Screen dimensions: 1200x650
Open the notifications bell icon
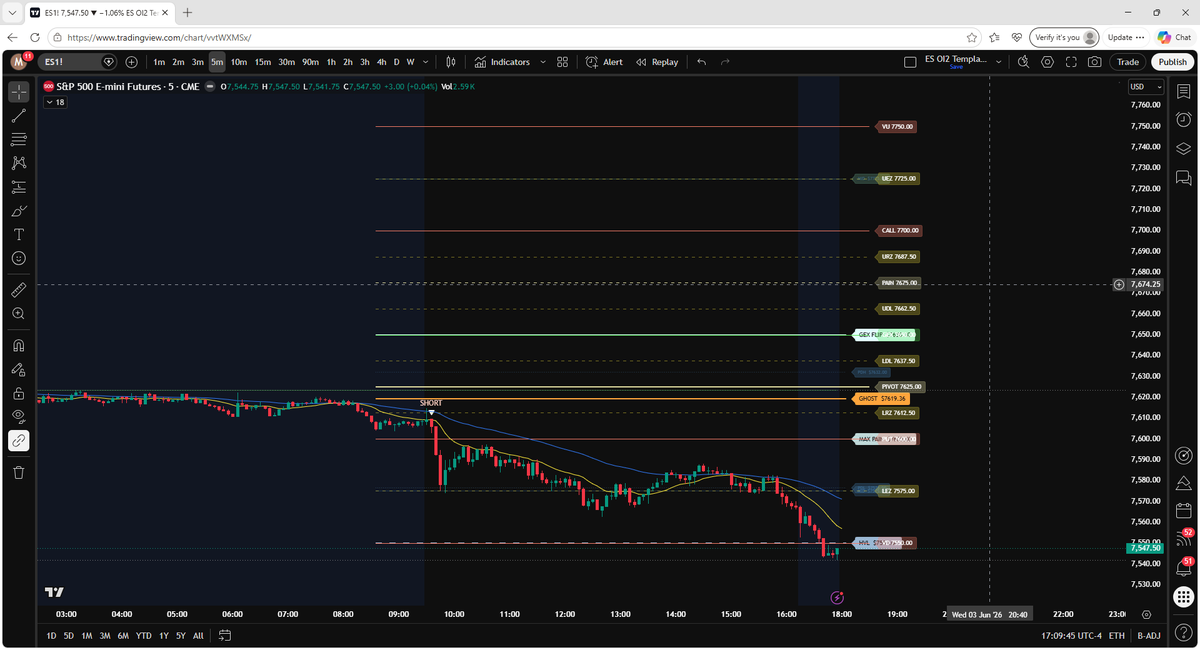1184,568
